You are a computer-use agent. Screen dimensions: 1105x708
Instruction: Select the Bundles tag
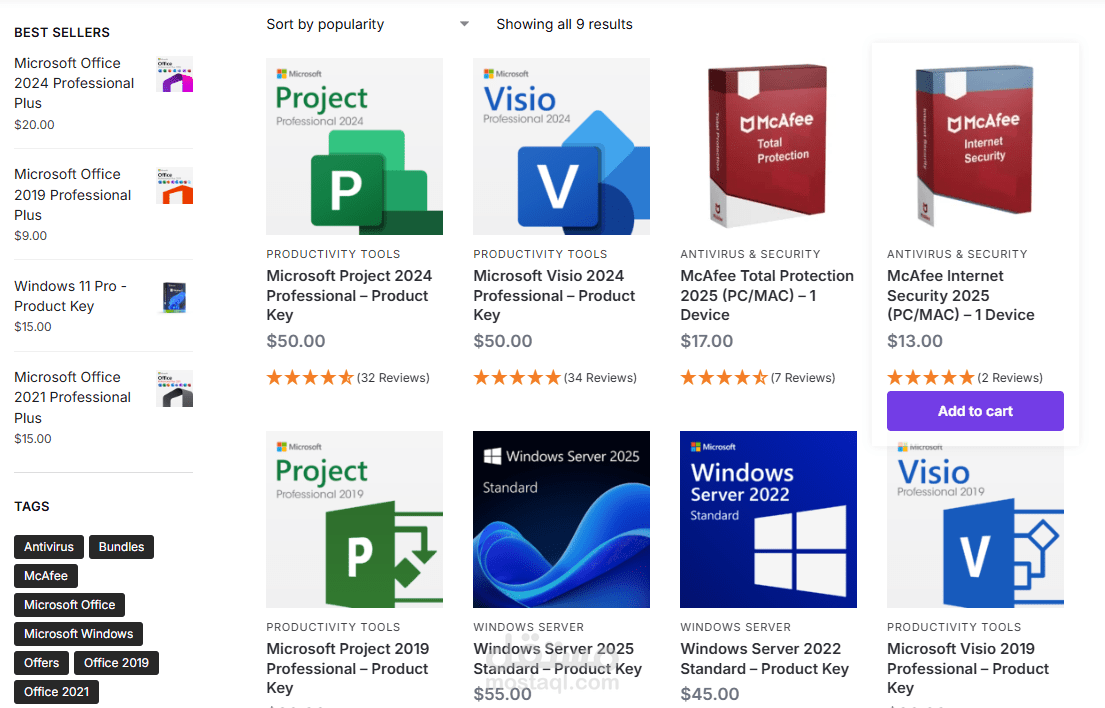(x=121, y=547)
